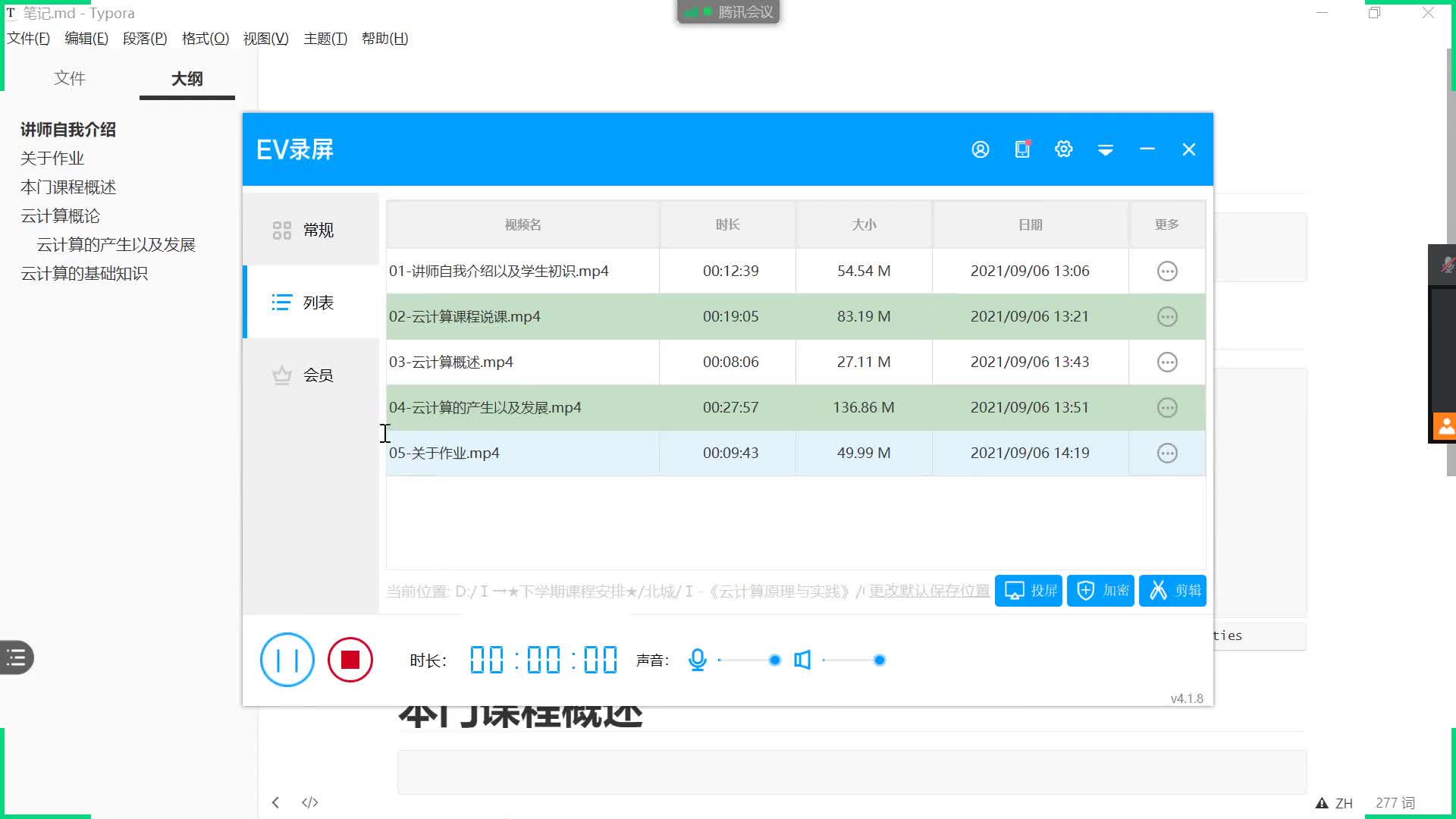
Task: Sort by 大小 column header
Action: coord(864,224)
